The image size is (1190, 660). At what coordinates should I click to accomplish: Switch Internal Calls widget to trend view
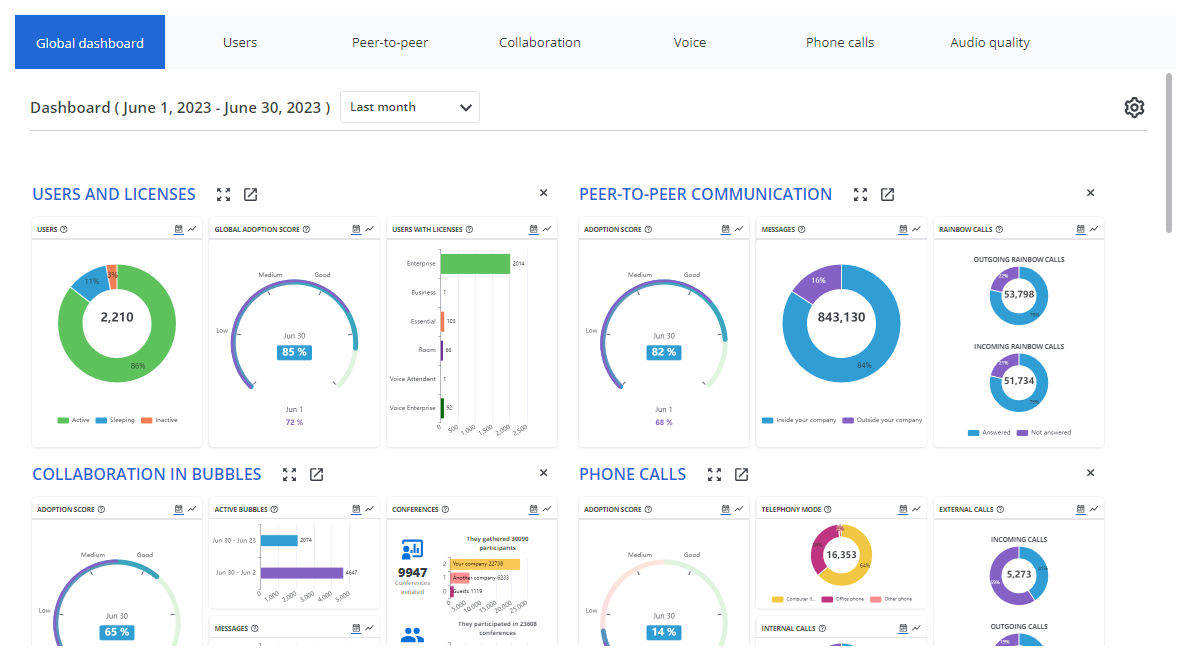tap(917, 628)
